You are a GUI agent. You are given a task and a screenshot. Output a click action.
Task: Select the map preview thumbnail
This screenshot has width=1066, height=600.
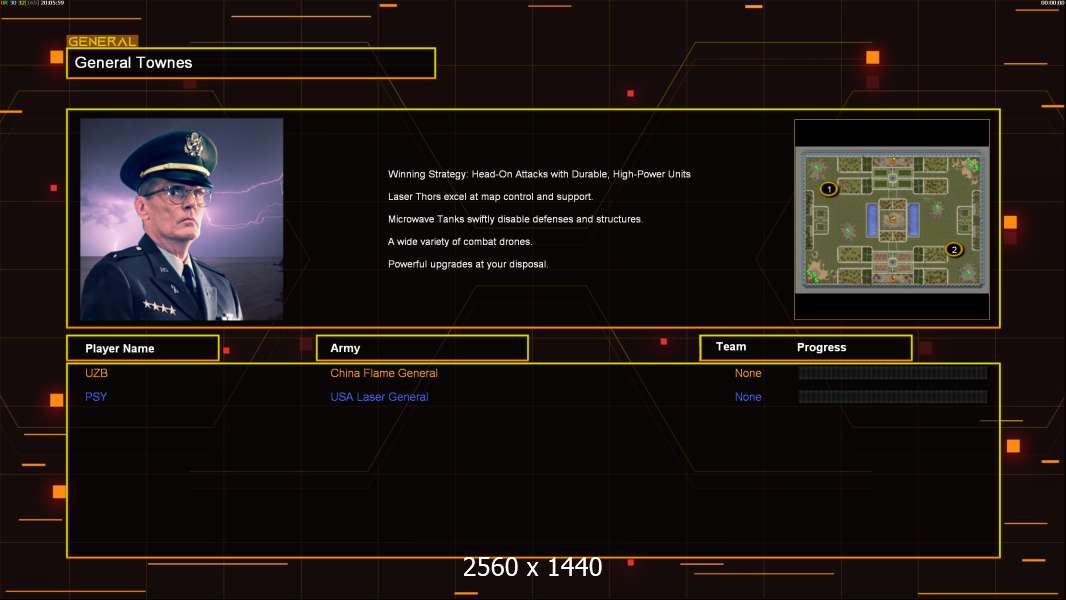click(x=892, y=219)
